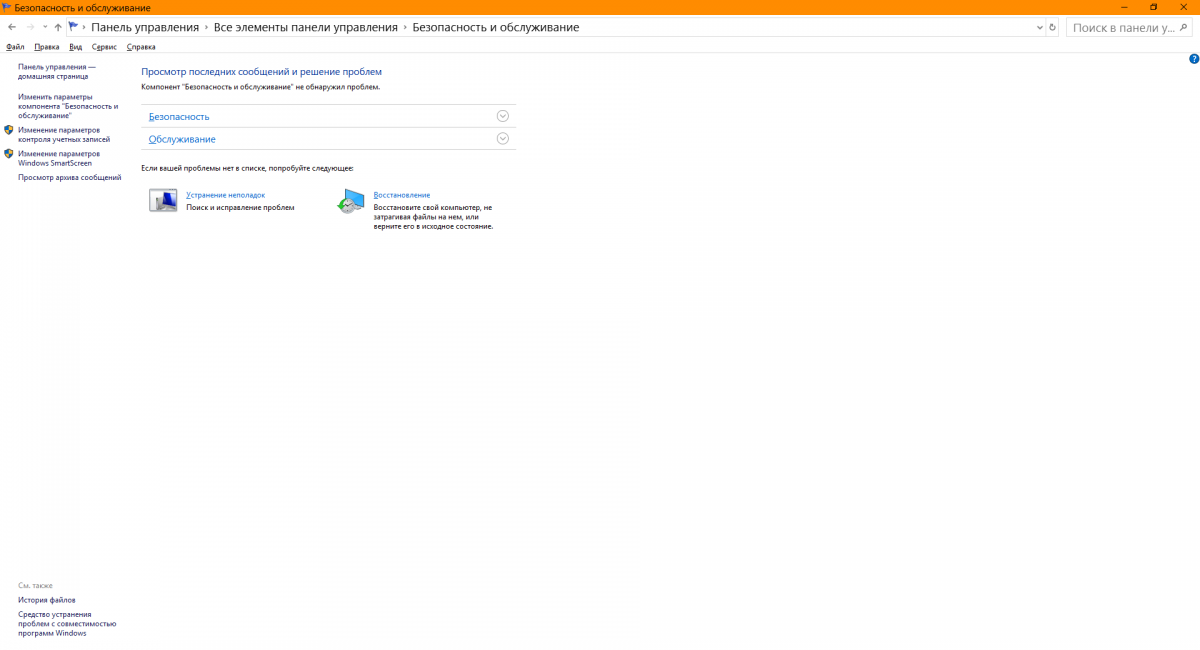Click the Обслуживание section heading

click(182, 139)
